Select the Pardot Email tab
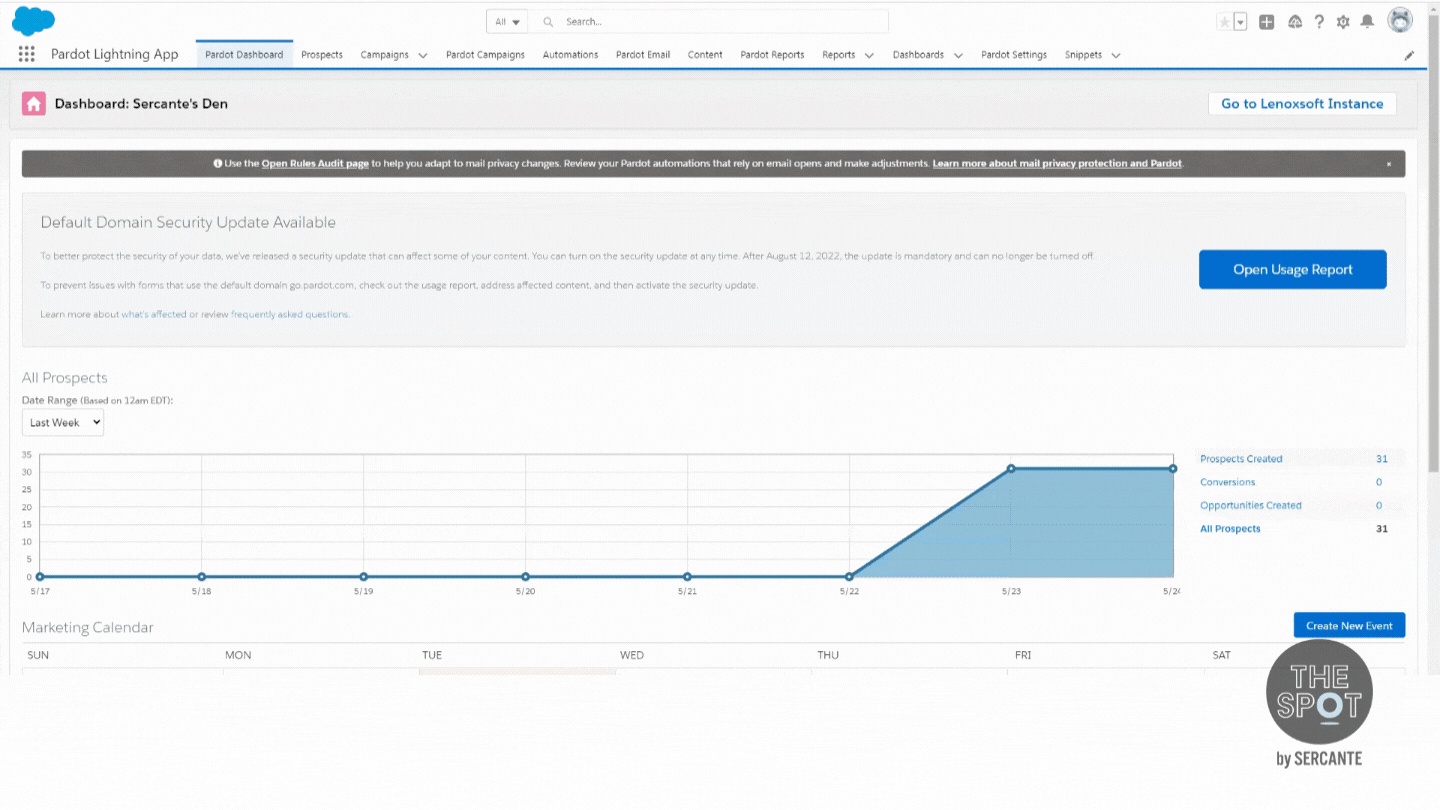The height and width of the screenshot is (810, 1440). pyautogui.click(x=643, y=55)
